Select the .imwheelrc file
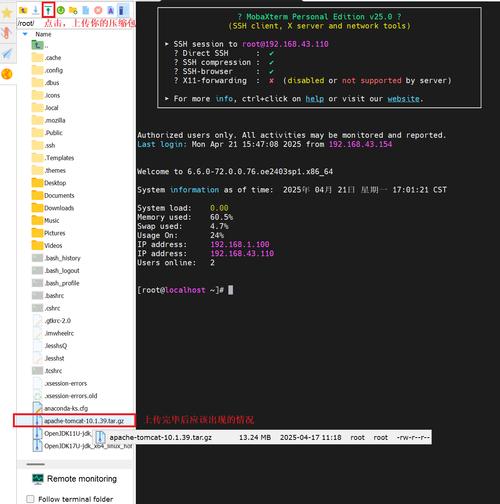 (53, 333)
